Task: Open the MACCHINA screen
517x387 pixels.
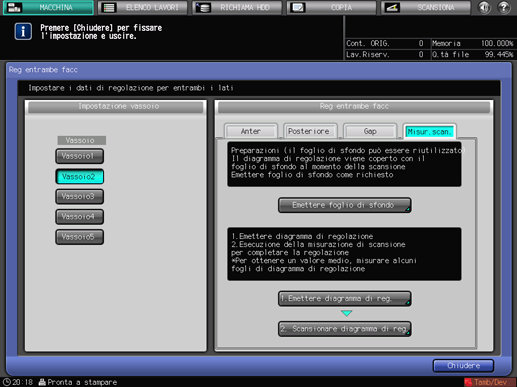Action: click(x=48, y=8)
